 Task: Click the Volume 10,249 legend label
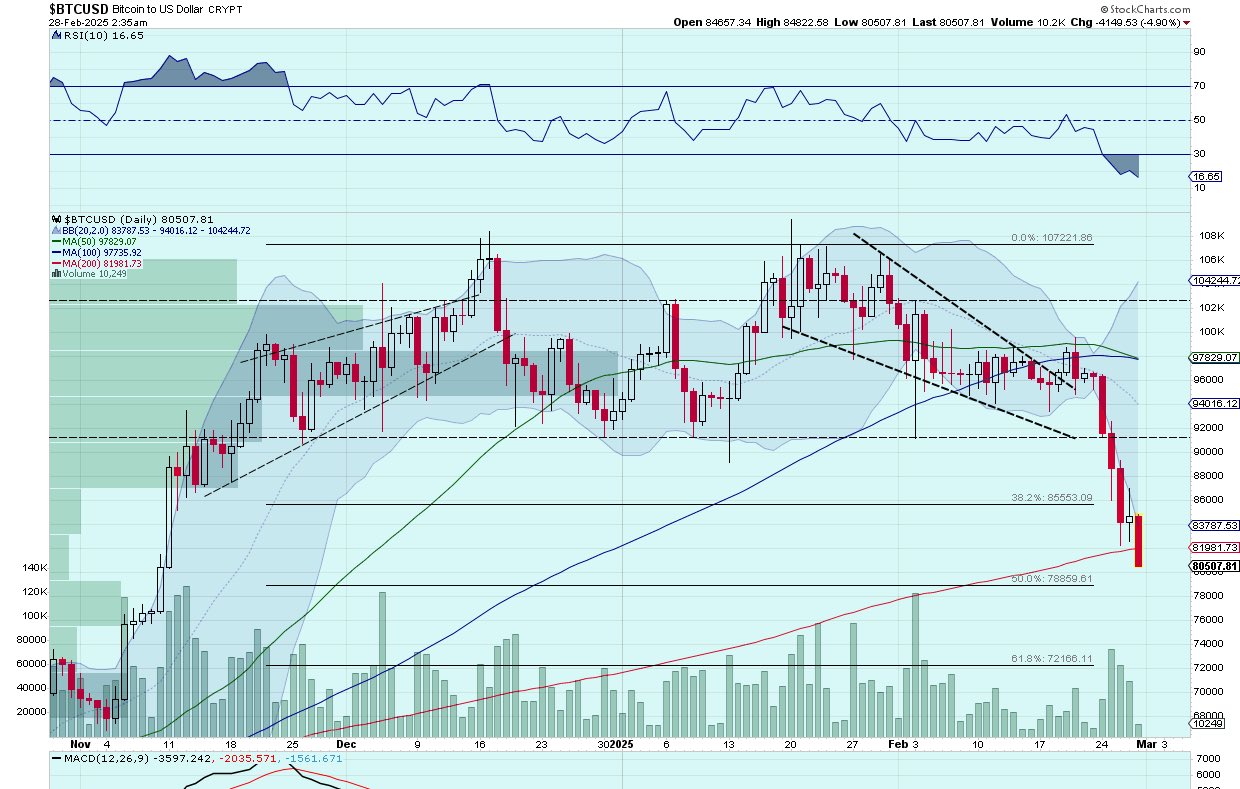coord(93,274)
